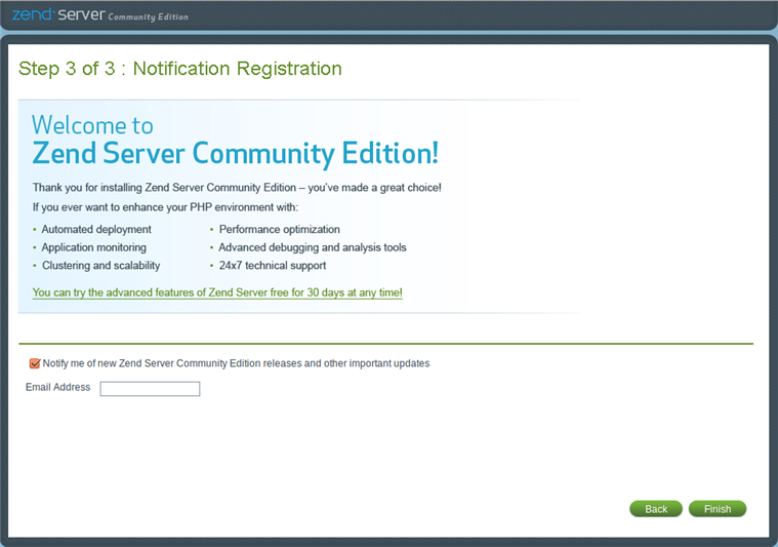The width and height of the screenshot is (778, 547).
Task: Click 'Performance optimization' bullet text
Action: click(279, 229)
